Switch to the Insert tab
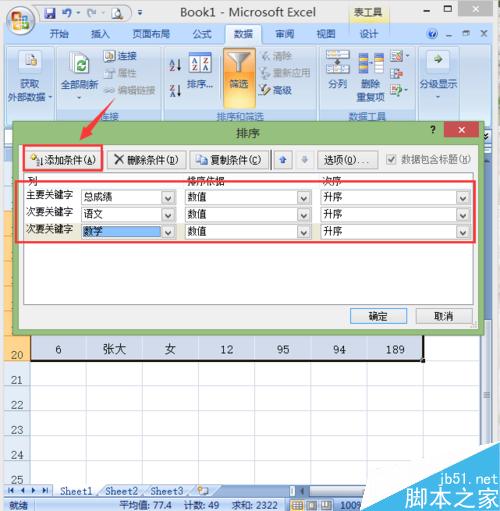This screenshot has width=500, height=511. click(x=100, y=34)
